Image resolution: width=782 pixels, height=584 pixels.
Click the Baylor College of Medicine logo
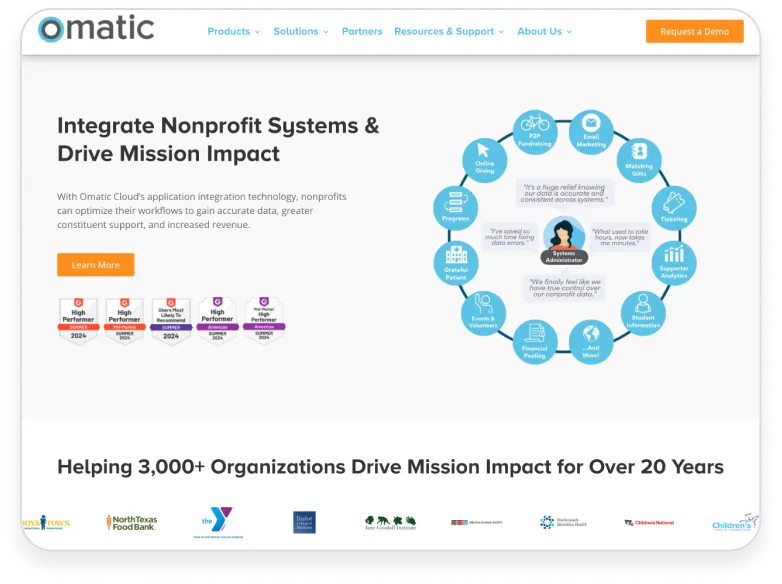tap(304, 523)
